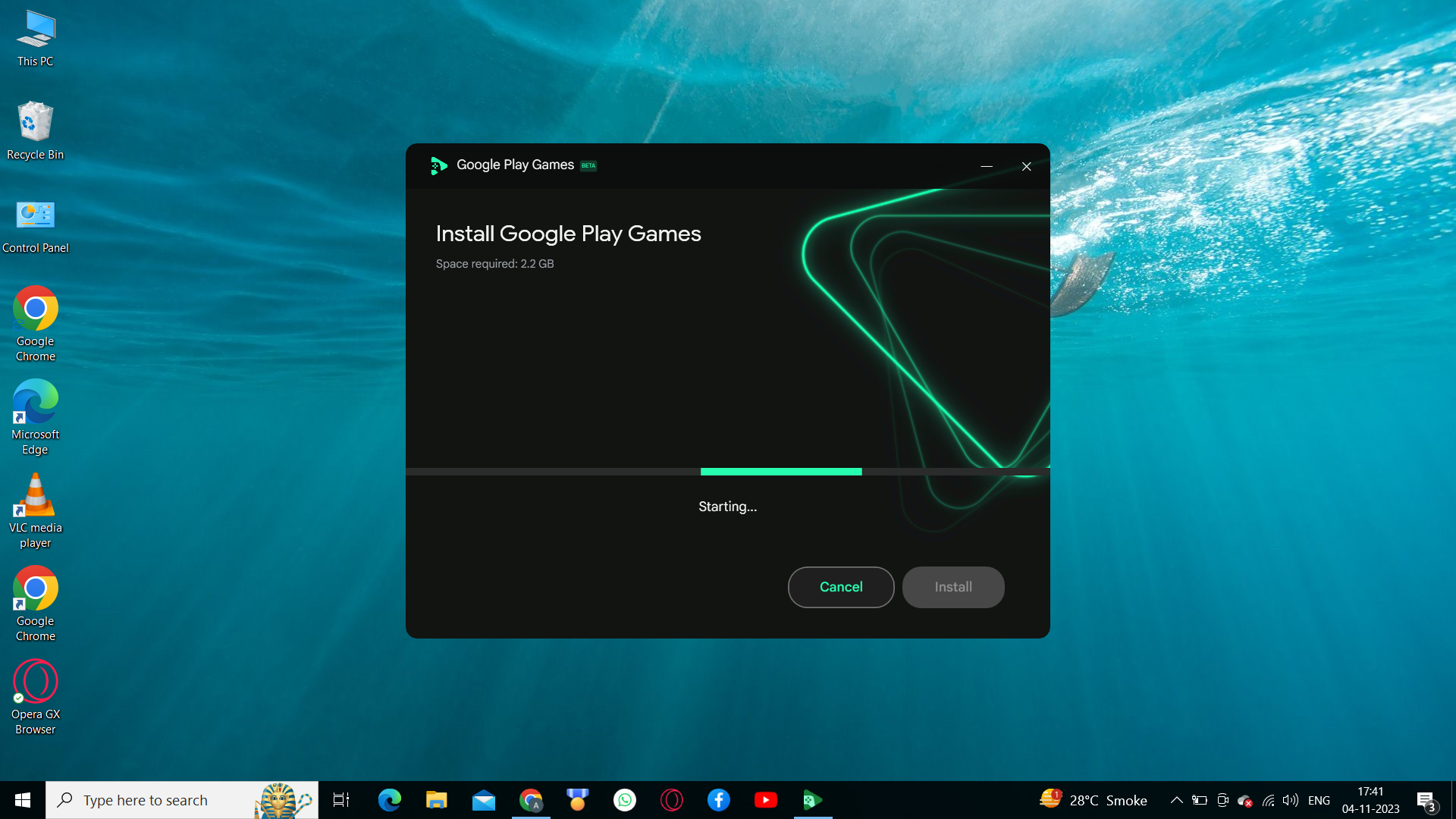Drag the green installation progress bar
This screenshot has height=819, width=1456.
(781, 471)
